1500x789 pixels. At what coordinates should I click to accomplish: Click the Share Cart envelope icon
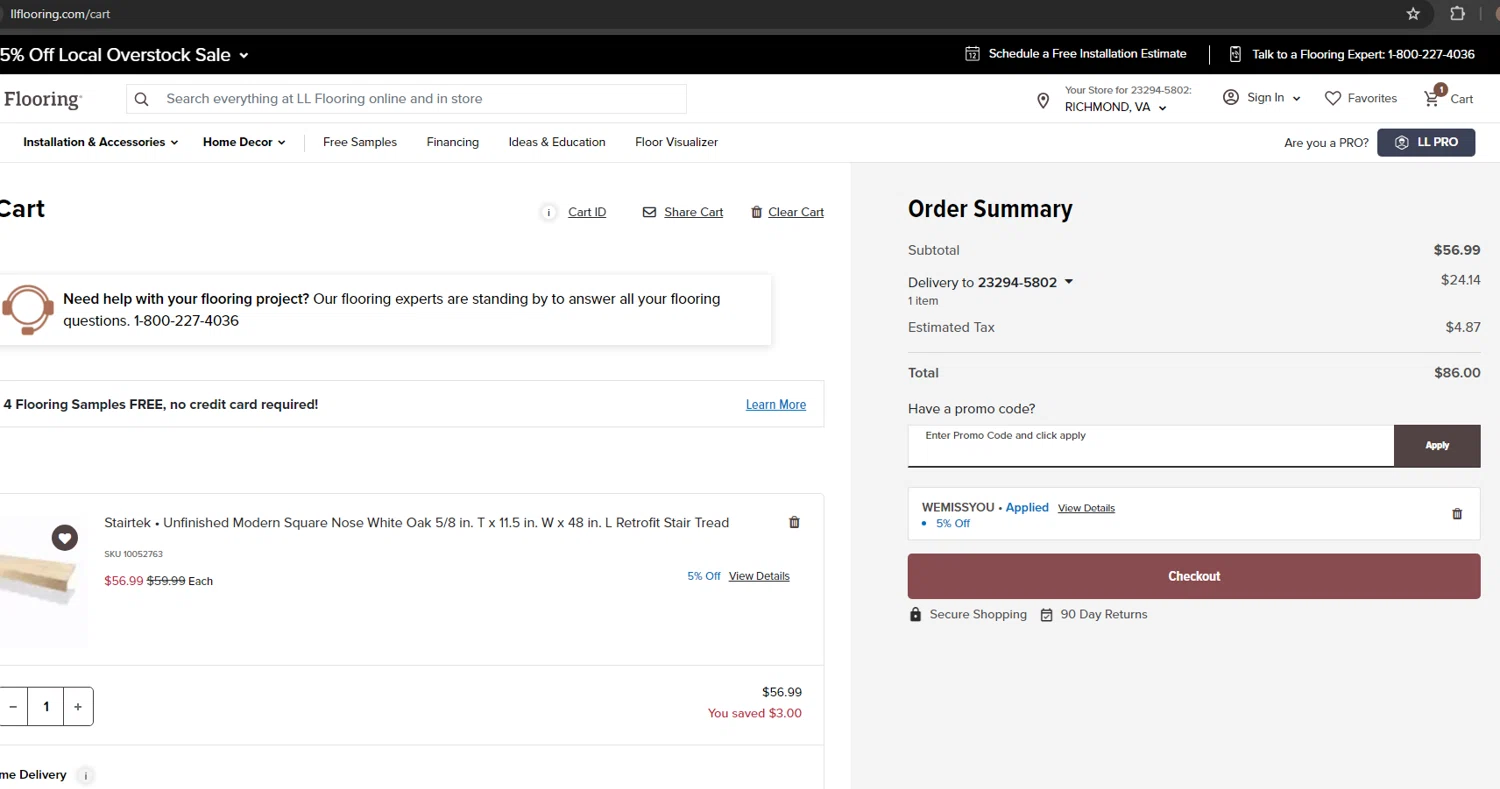(649, 212)
